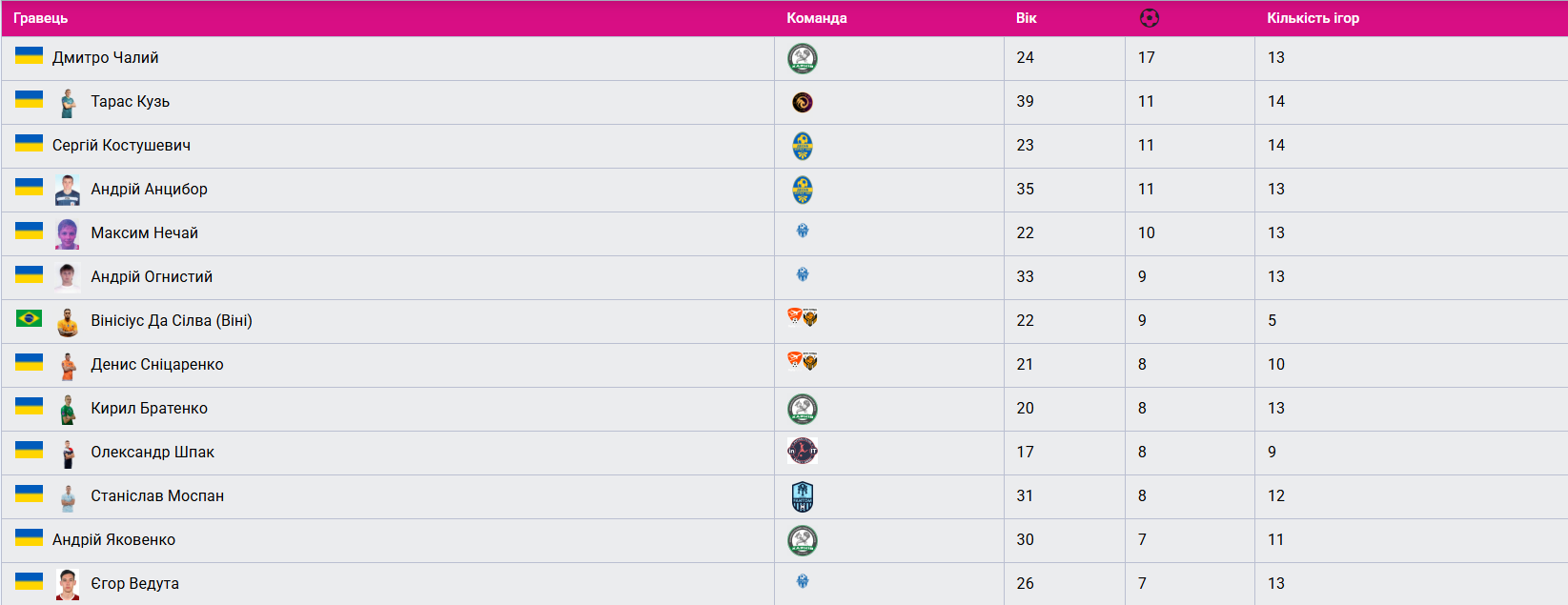Viewport: 1568px width, 605px height.
Task: Click the soccer ball goals column icon
Action: tap(1149, 18)
